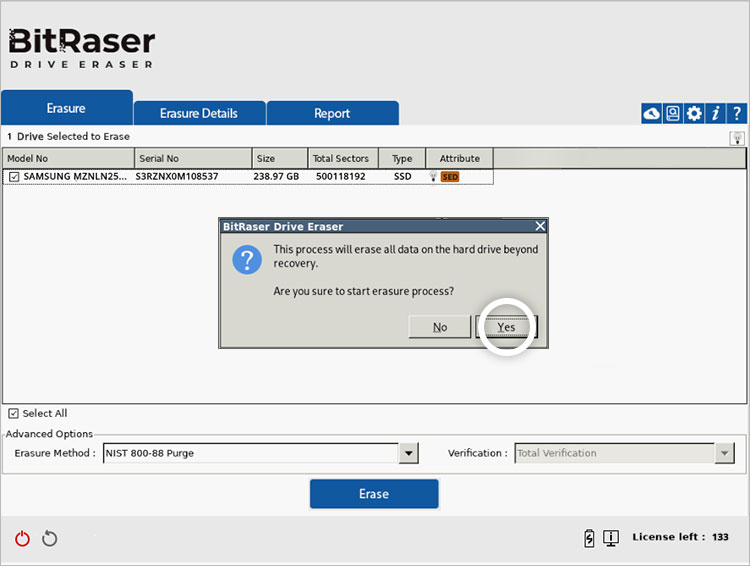The width and height of the screenshot is (750, 566).
Task: Sort by Size column header
Action: point(280,158)
